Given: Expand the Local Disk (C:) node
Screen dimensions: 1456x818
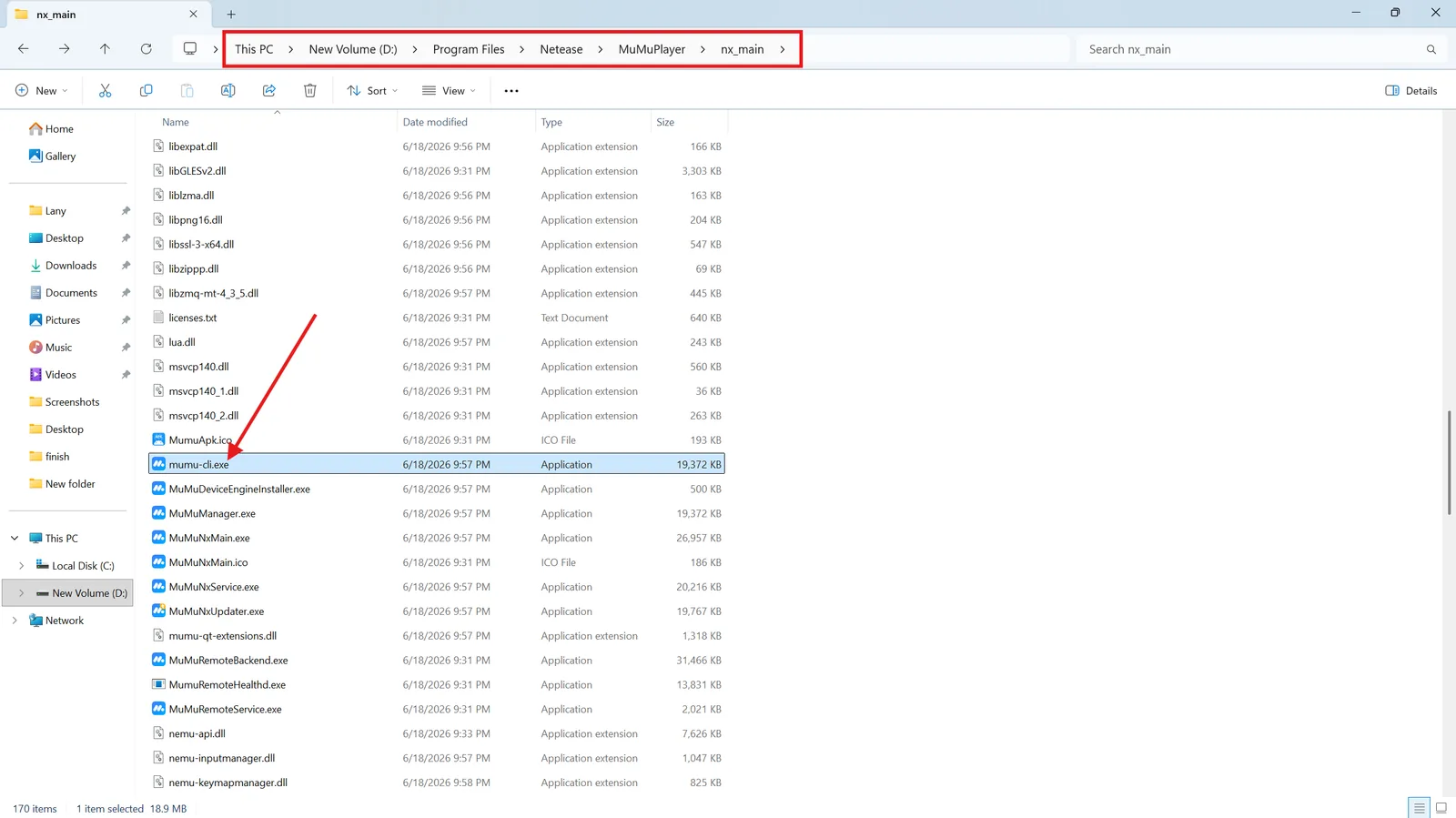Looking at the screenshot, I should tap(22, 566).
